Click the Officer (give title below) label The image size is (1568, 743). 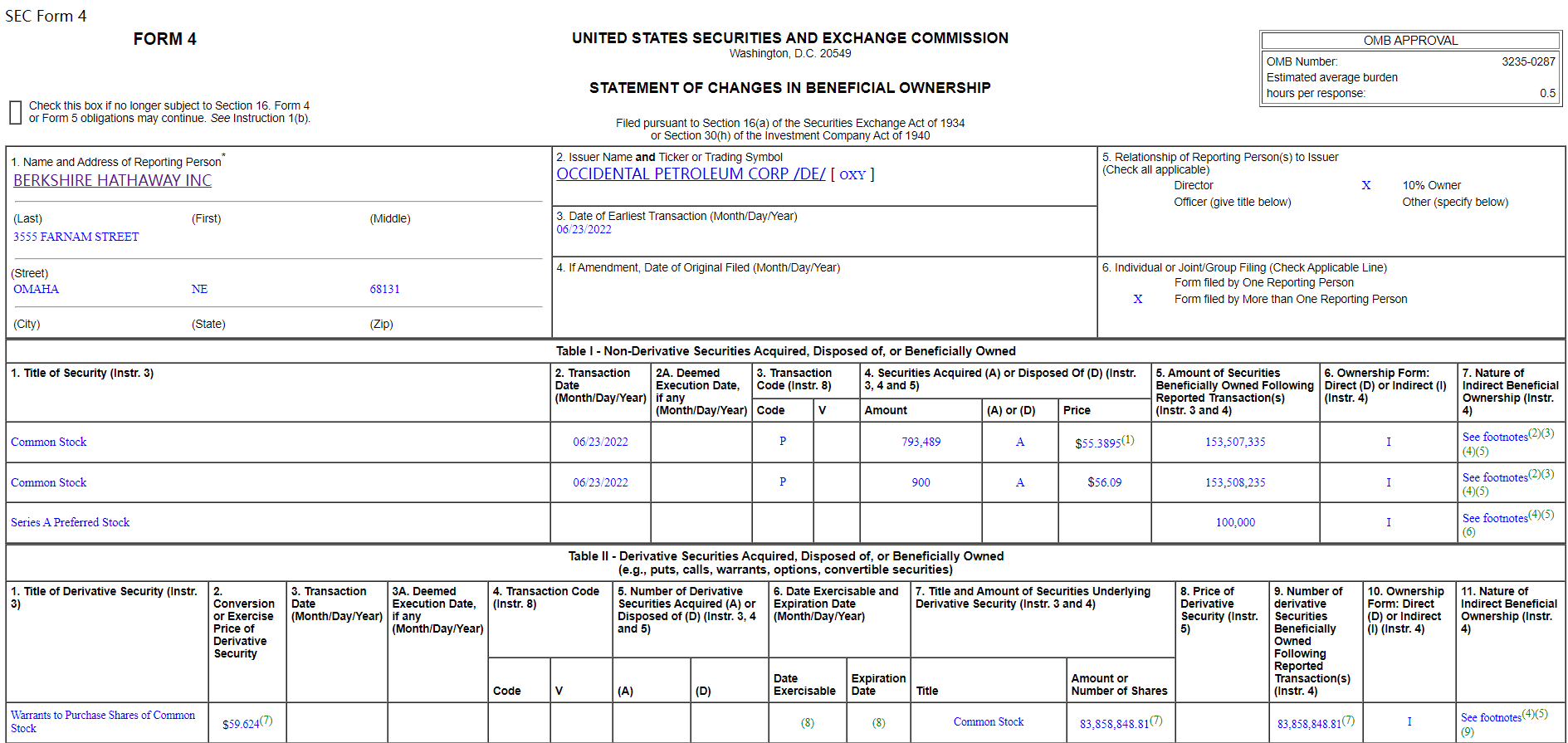pyautogui.click(x=1232, y=202)
